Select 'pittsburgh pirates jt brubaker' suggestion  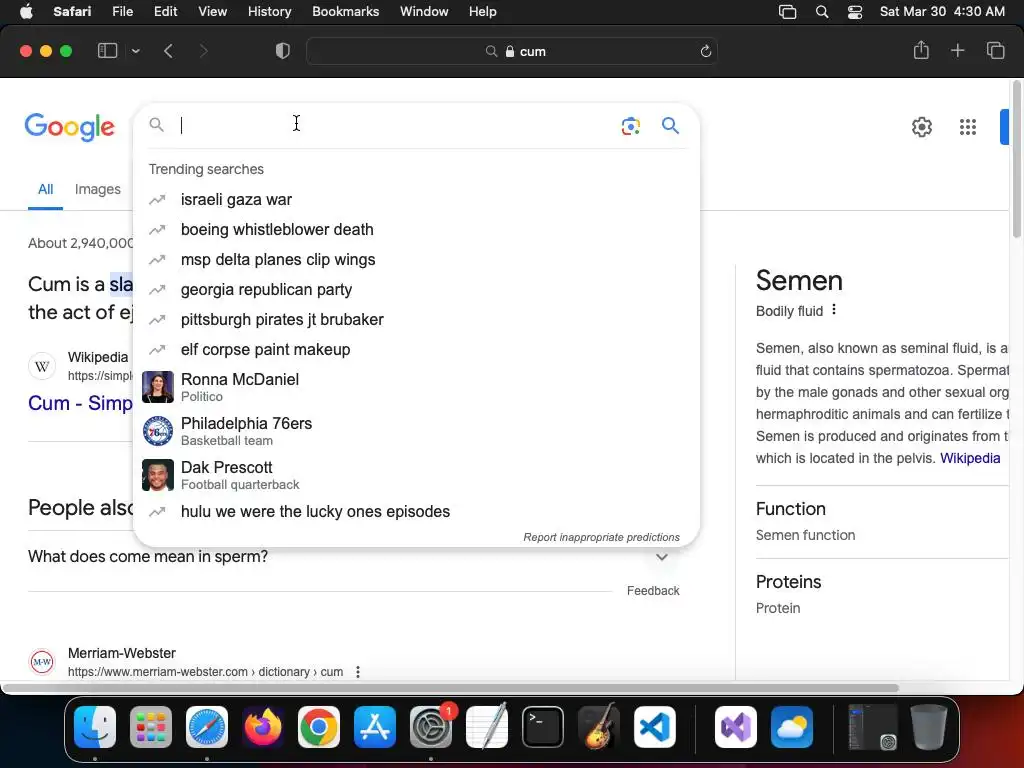[x=416, y=319]
